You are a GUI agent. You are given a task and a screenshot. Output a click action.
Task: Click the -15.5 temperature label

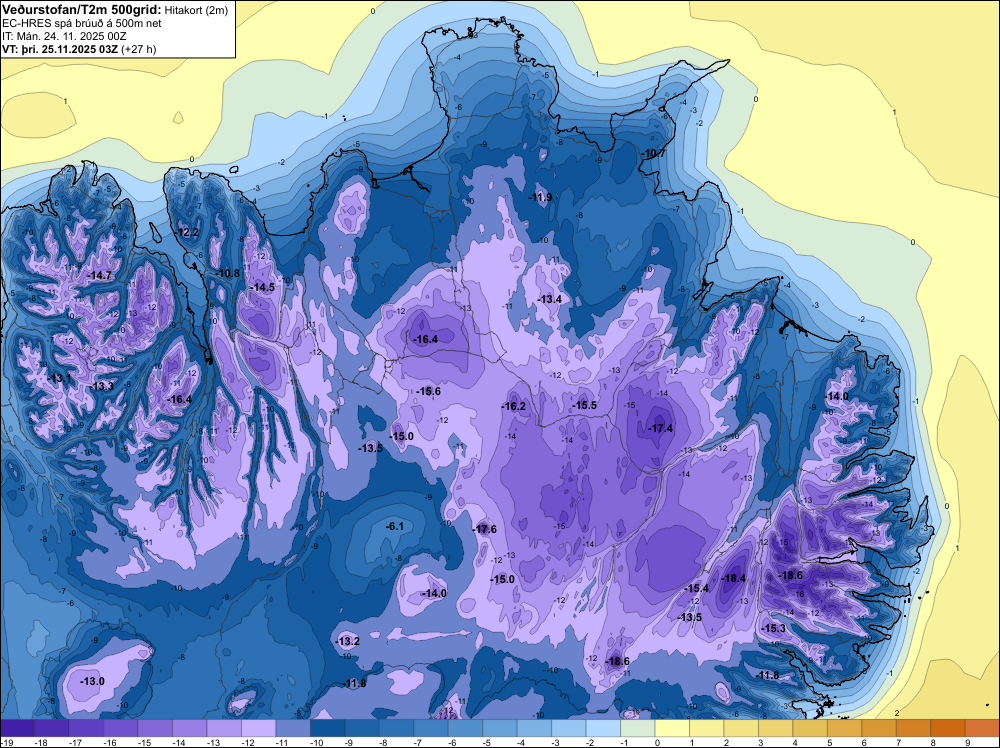(x=584, y=406)
